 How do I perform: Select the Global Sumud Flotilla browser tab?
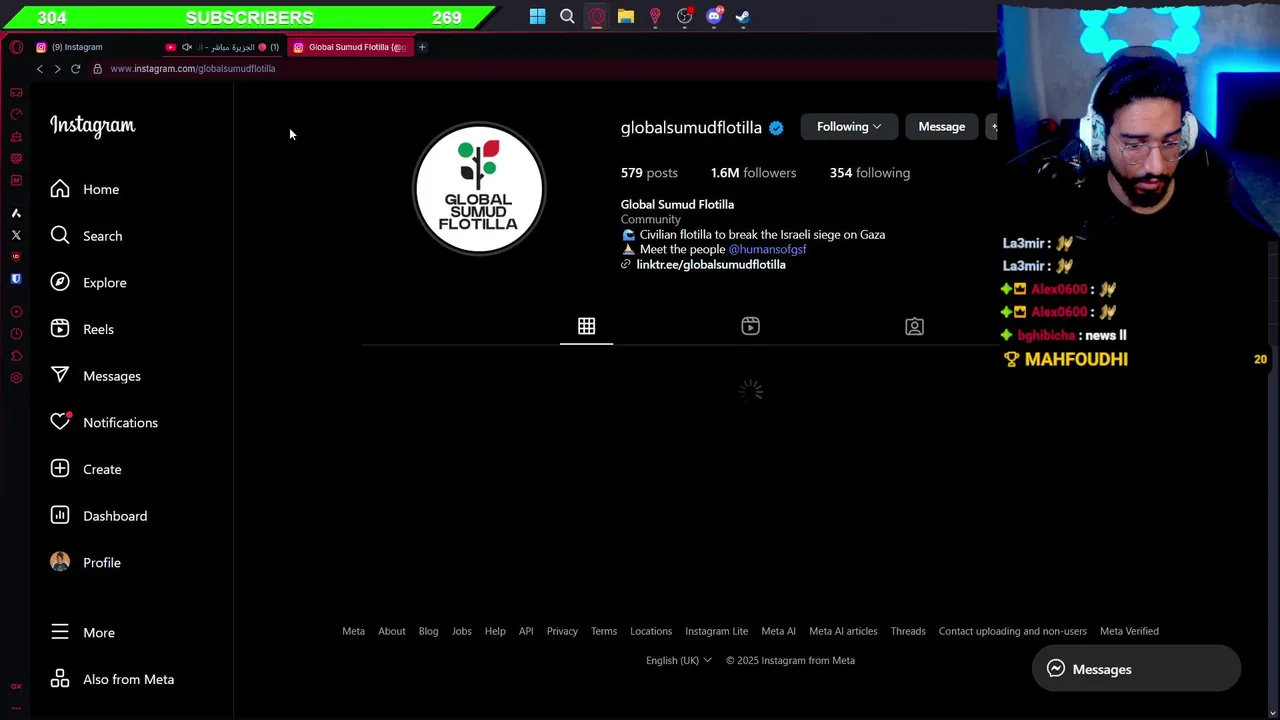tap(350, 47)
